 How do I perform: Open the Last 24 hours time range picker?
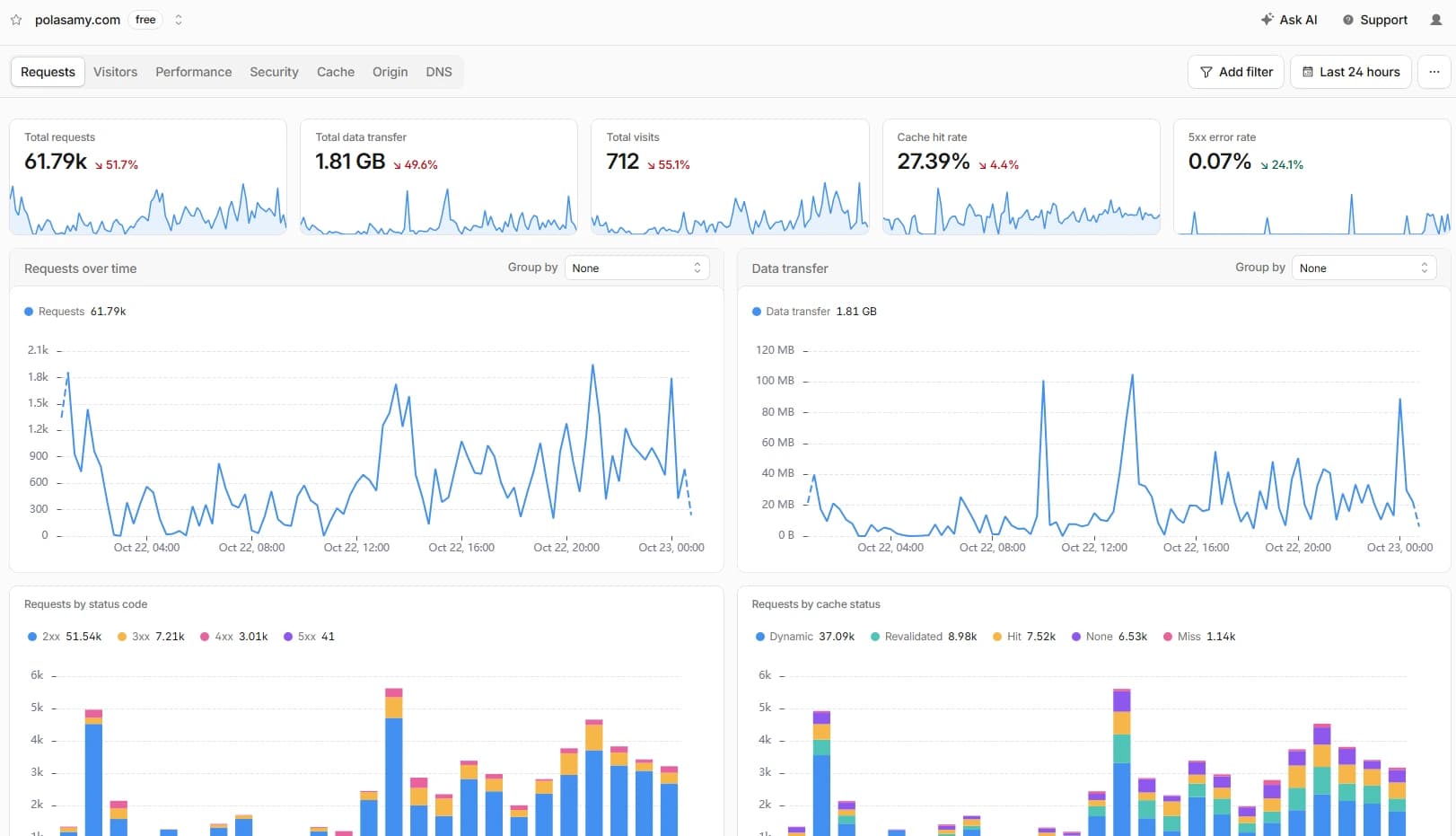pos(1351,72)
